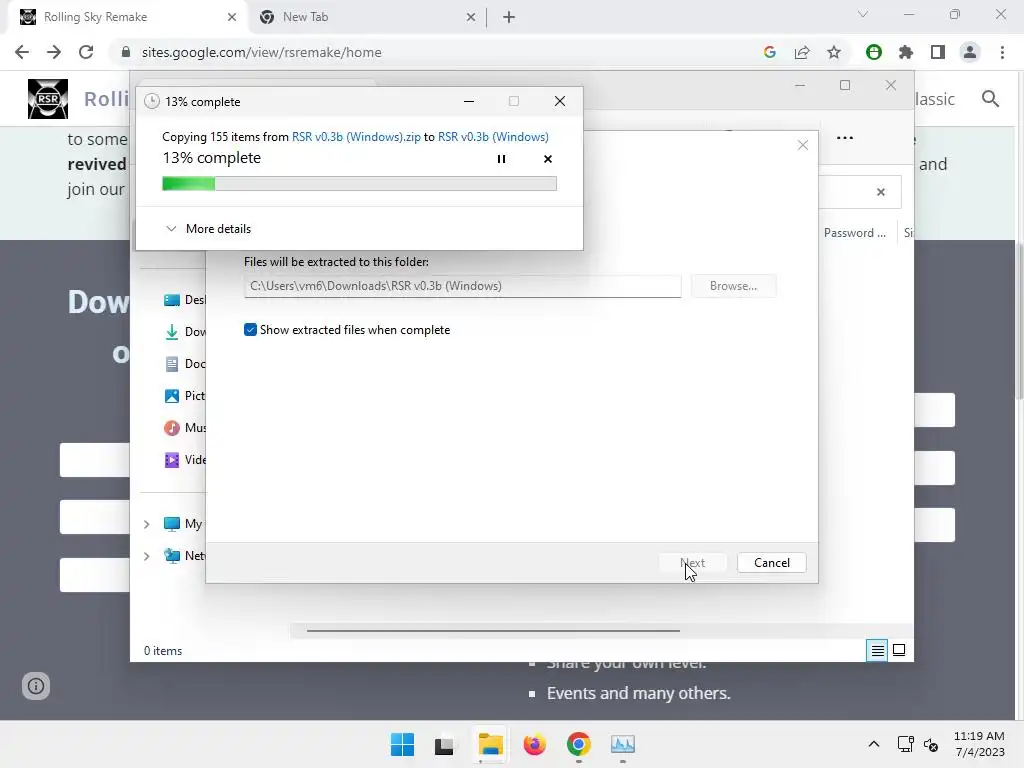The image size is (1024, 768).
Task: Uncheck Show extracted files when complete
Action: coord(250,330)
